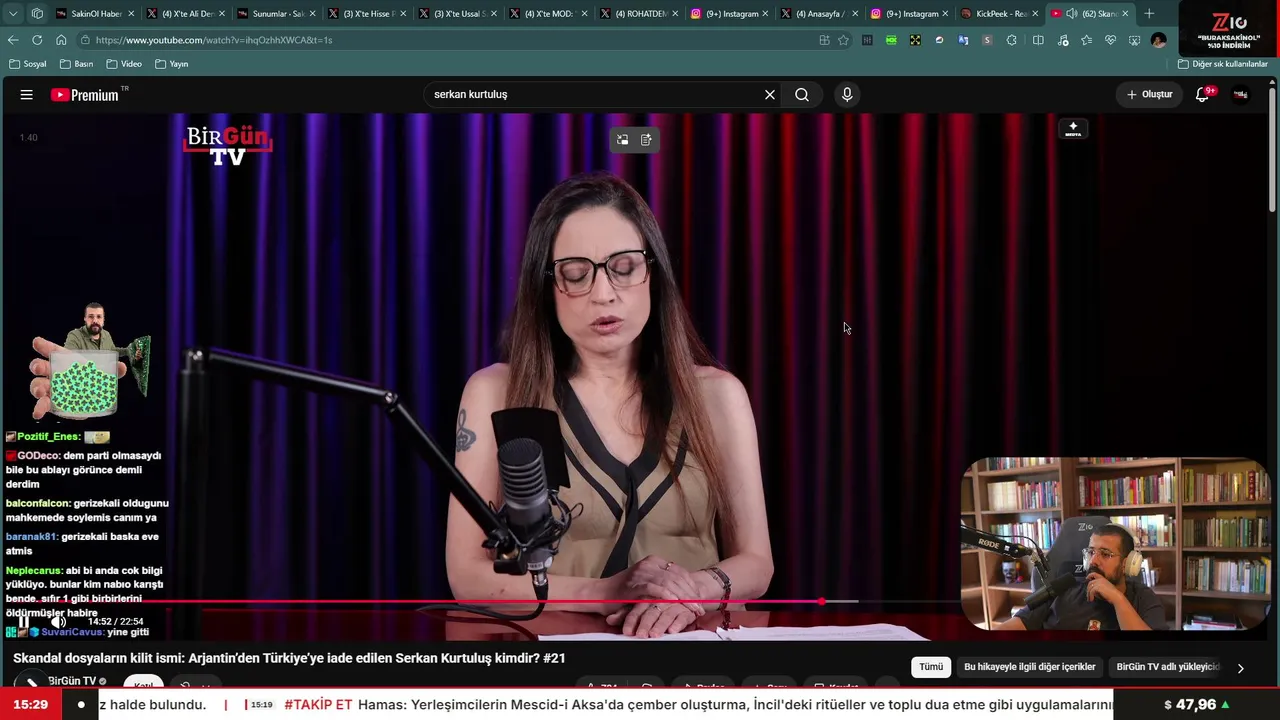Image resolution: width=1280 pixels, height=720 pixels.
Task: Open the YouTube guide hamburger menu
Action: click(27, 95)
